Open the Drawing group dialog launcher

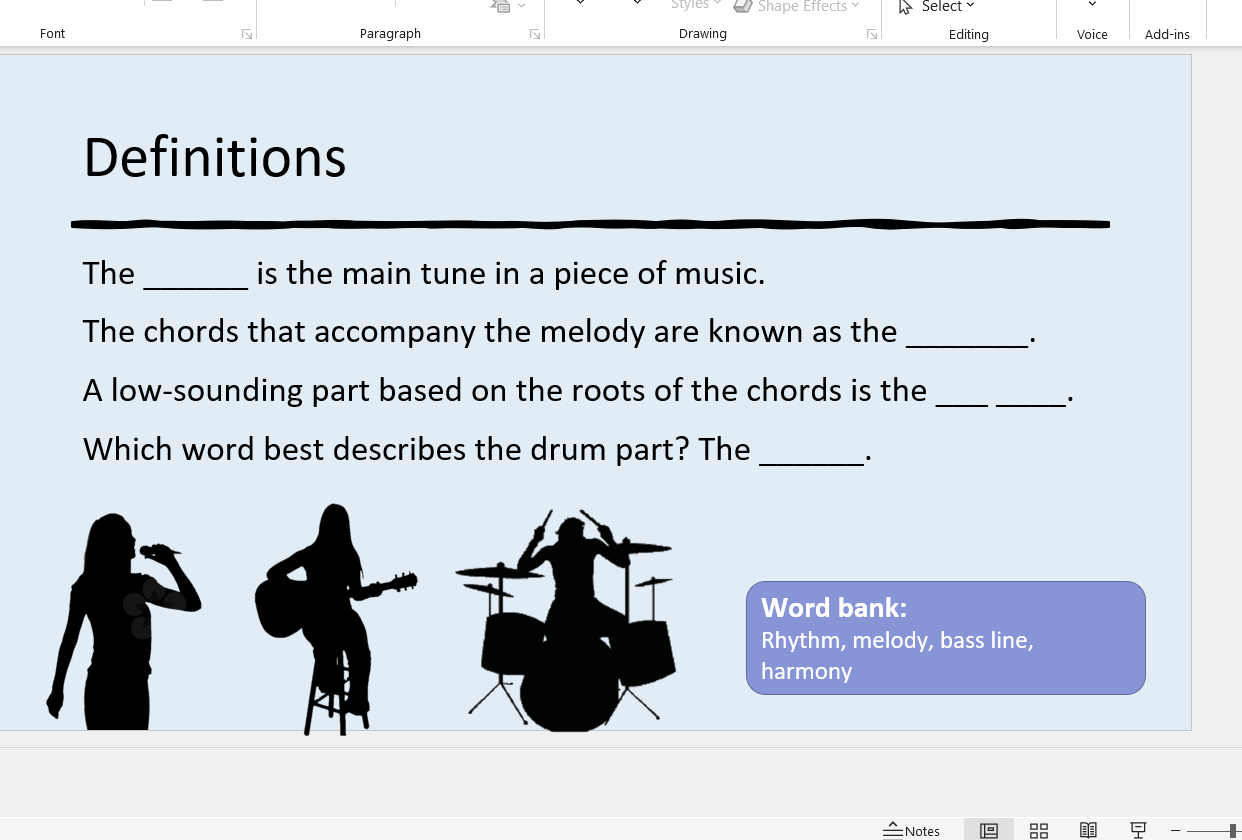[x=872, y=34]
